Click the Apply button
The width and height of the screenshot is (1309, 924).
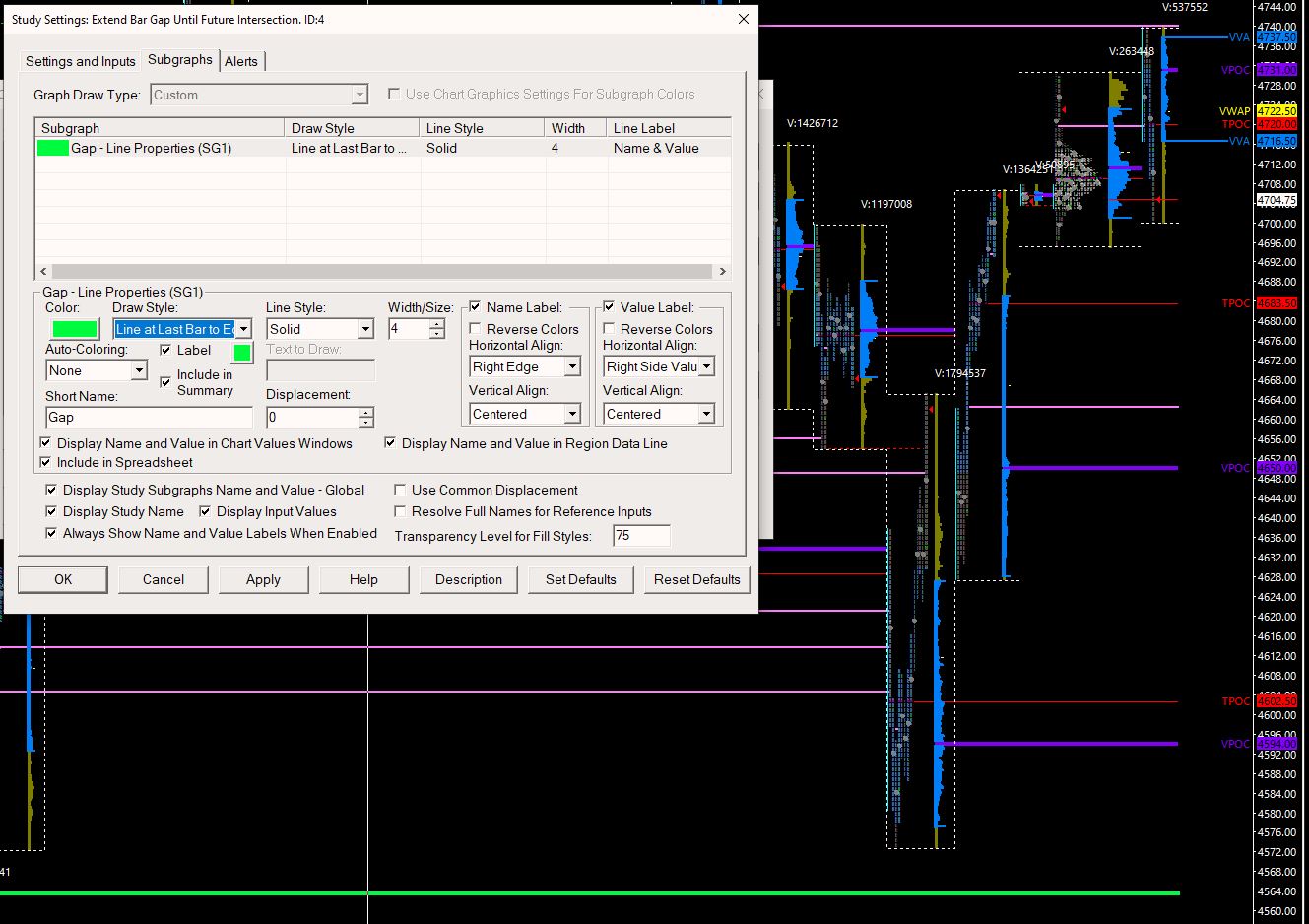click(263, 579)
